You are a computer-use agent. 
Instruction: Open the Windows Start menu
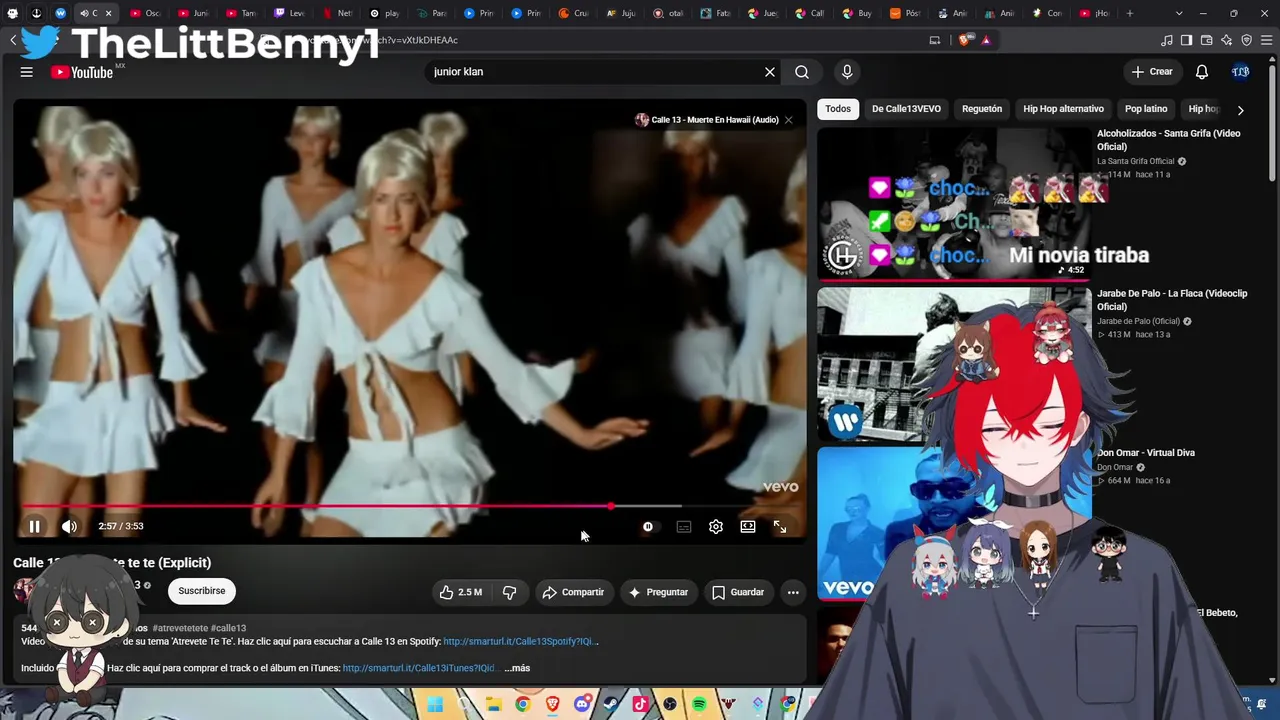coord(435,705)
